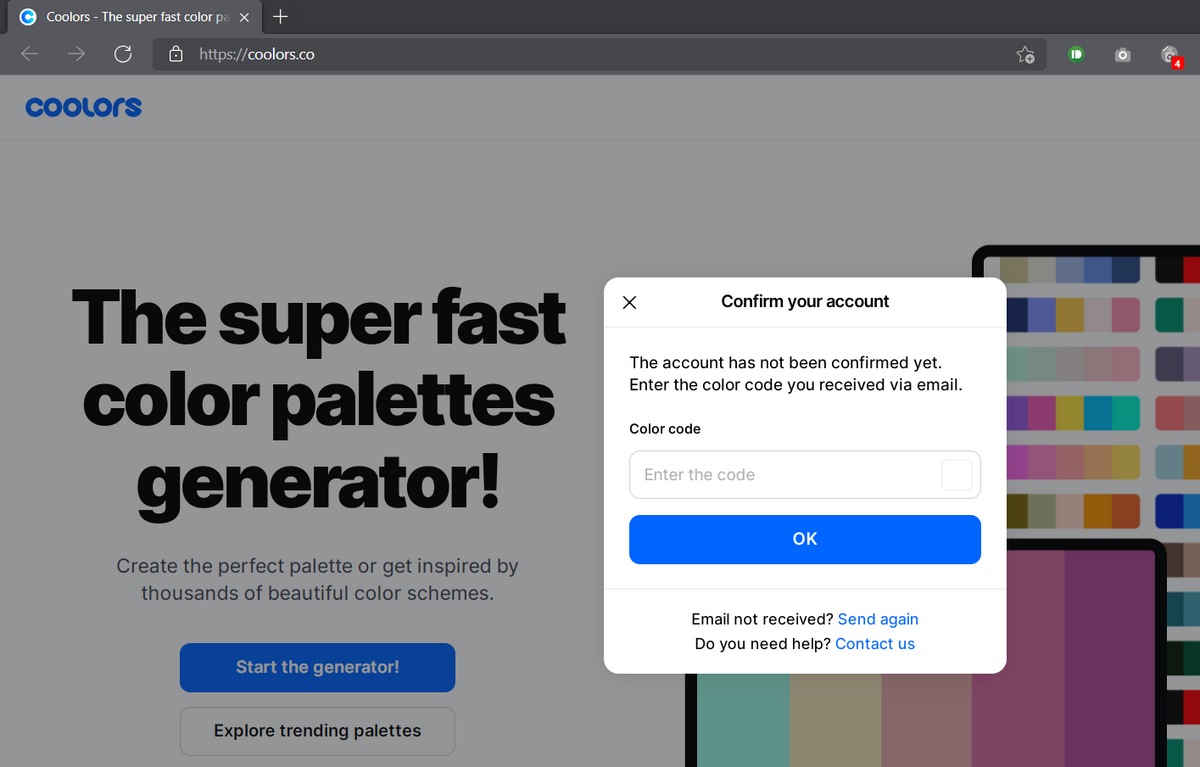
Task: Reload the page with refresh icon
Action: click(123, 54)
